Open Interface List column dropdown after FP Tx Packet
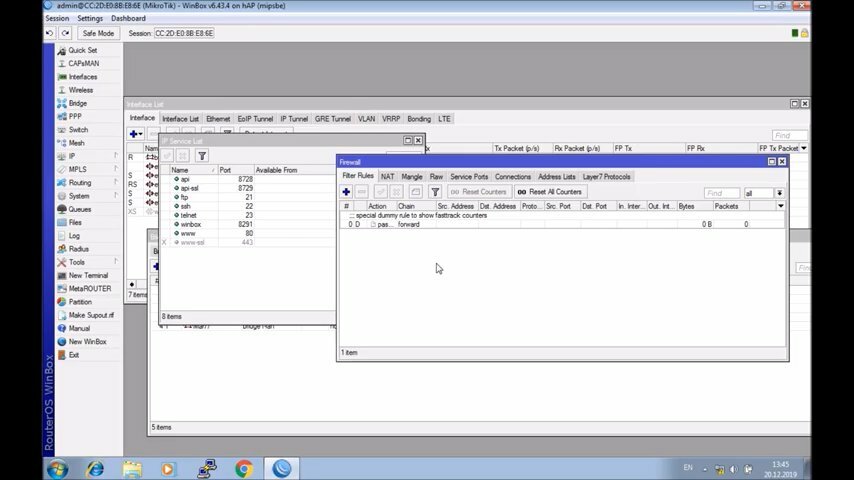The image size is (854, 480). point(804,148)
